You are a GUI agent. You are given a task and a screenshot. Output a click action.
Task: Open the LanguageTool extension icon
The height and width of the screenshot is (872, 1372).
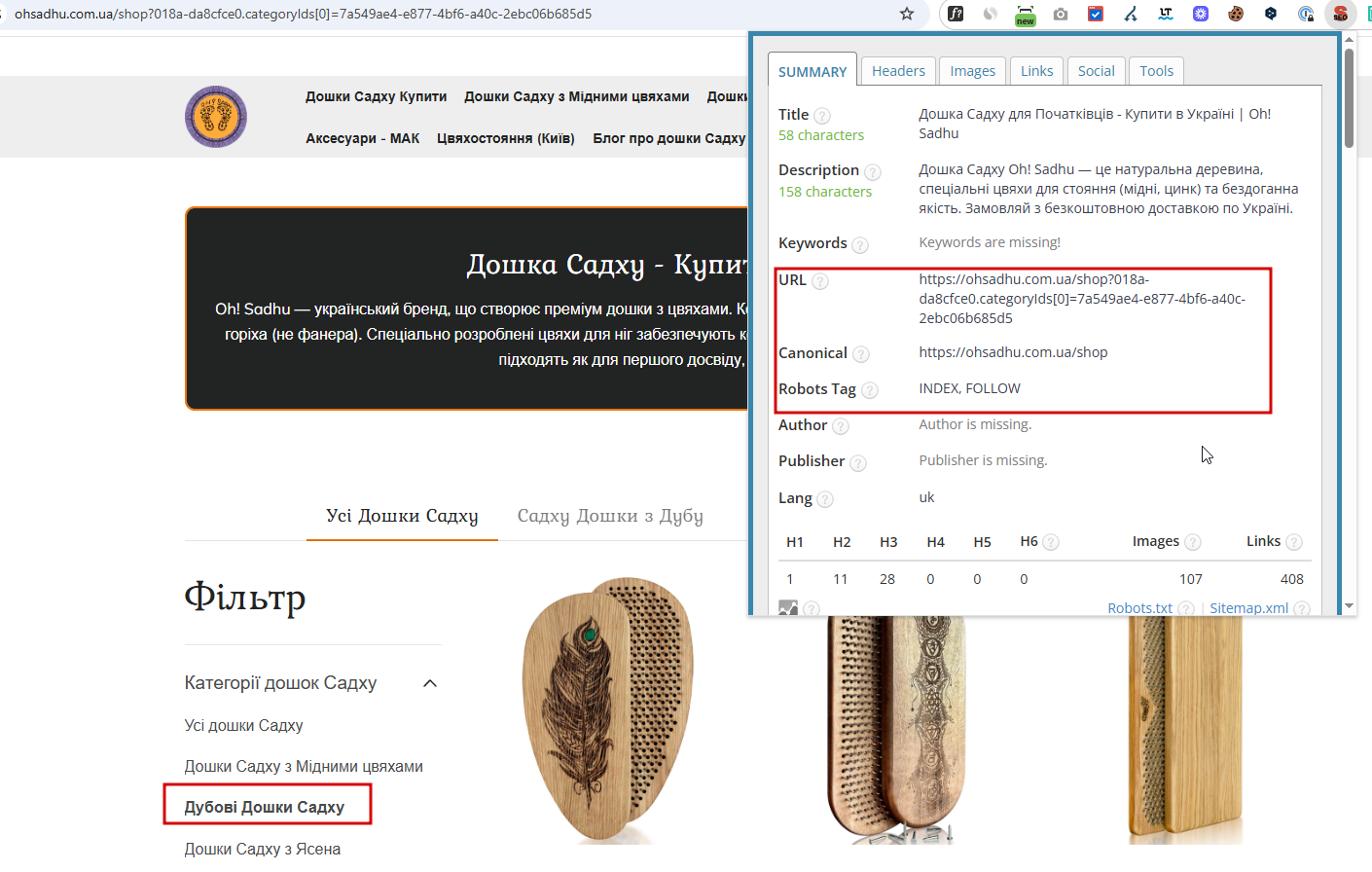click(x=1166, y=14)
